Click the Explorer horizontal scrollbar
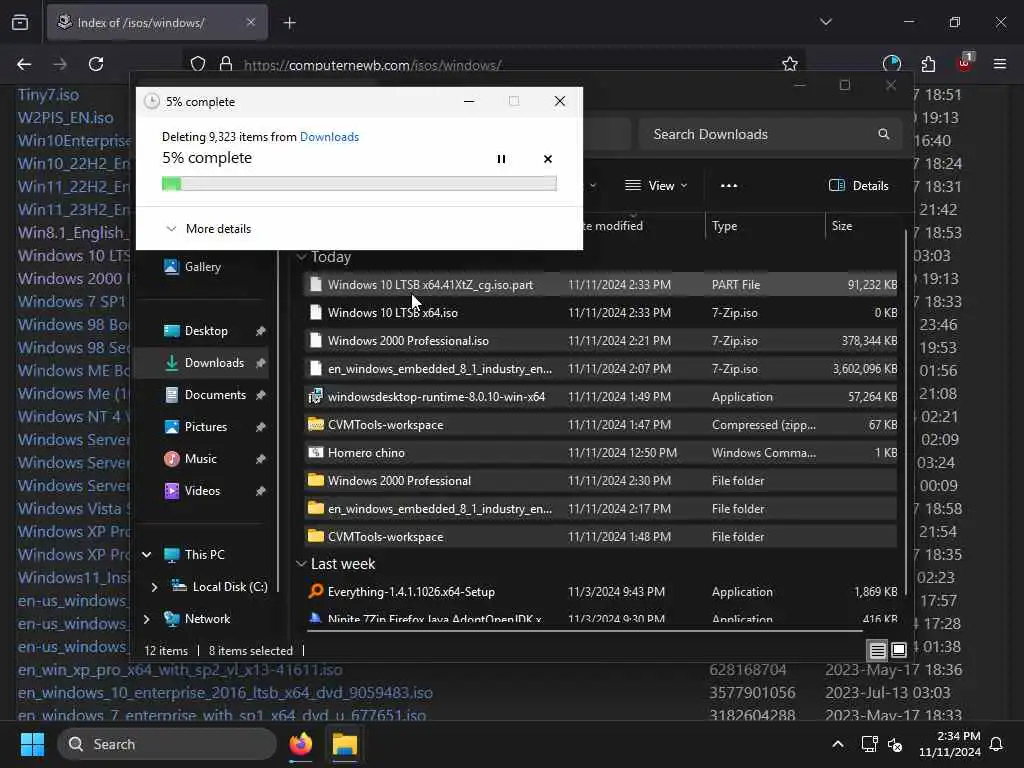This screenshot has width=1024, height=768. [x=584, y=631]
